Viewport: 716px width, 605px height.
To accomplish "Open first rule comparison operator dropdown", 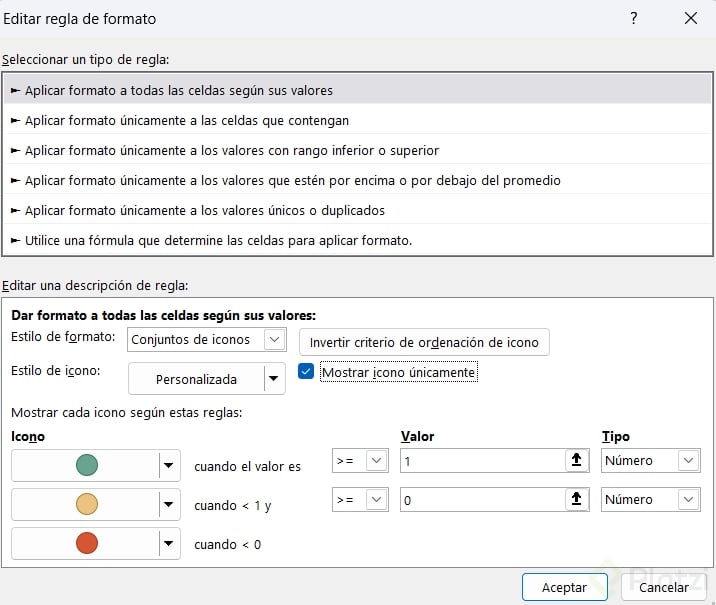I will tap(376, 461).
